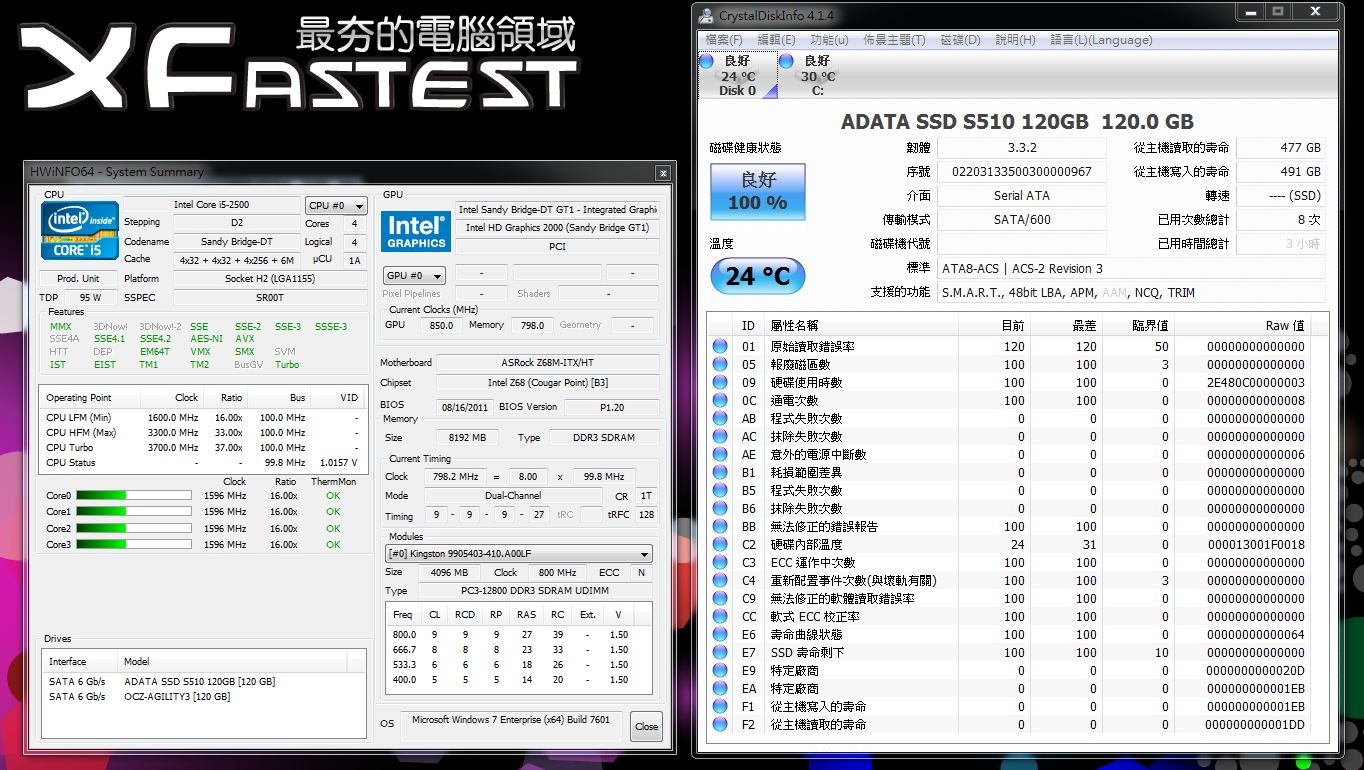This screenshot has height=770, width=1364.
Task: Click the status orb for attribute AB 程式失敗次數
Action: 720,419
